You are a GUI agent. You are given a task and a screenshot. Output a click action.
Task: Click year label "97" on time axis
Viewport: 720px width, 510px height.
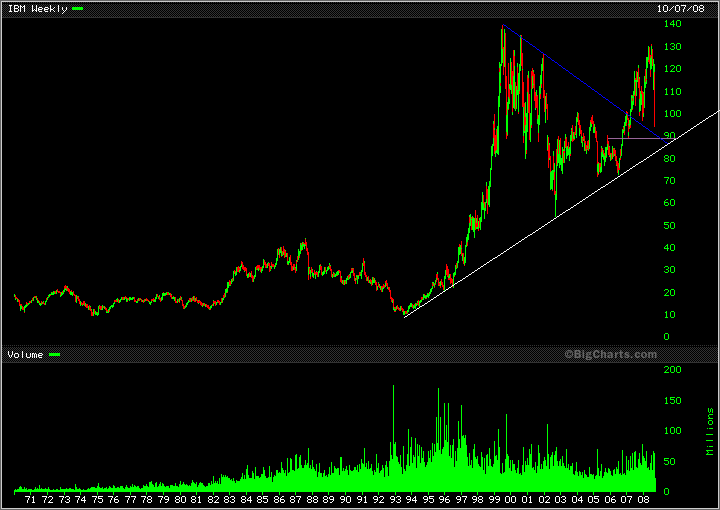coord(461,499)
